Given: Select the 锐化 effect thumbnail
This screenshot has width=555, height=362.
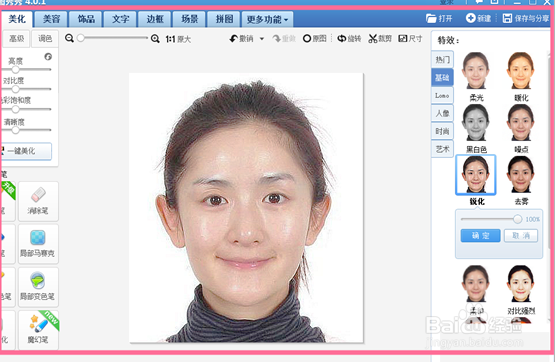Looking at the screenshot, I should pos(476,174).
